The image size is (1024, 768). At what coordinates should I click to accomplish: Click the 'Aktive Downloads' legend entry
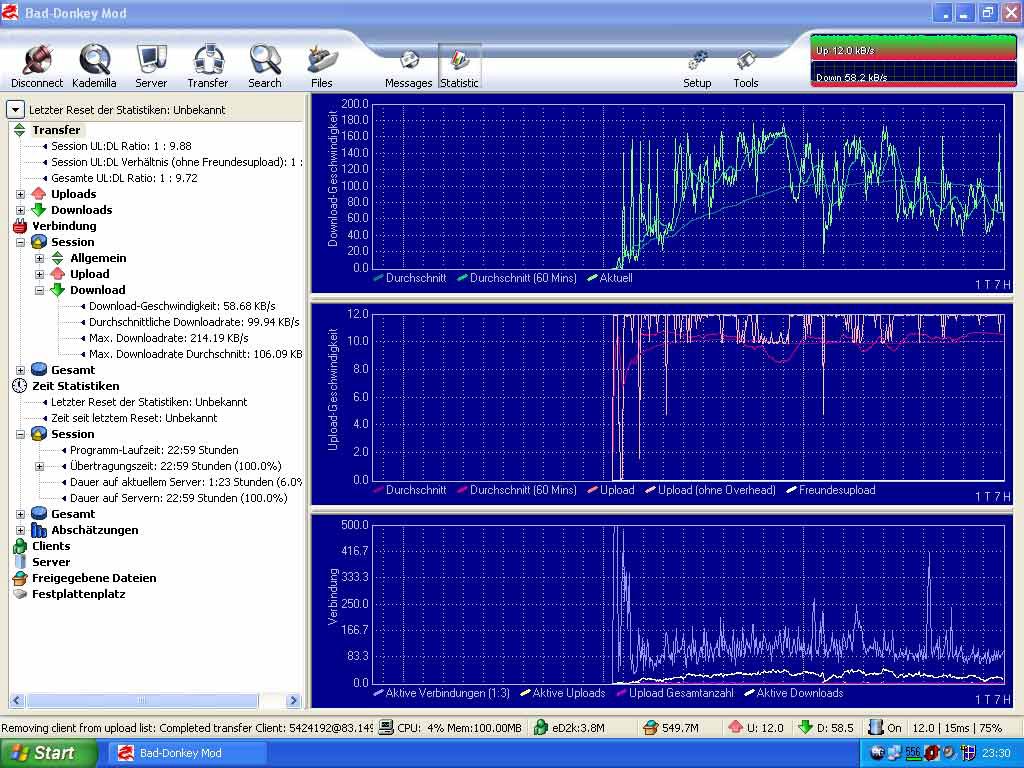click(793, 693)
